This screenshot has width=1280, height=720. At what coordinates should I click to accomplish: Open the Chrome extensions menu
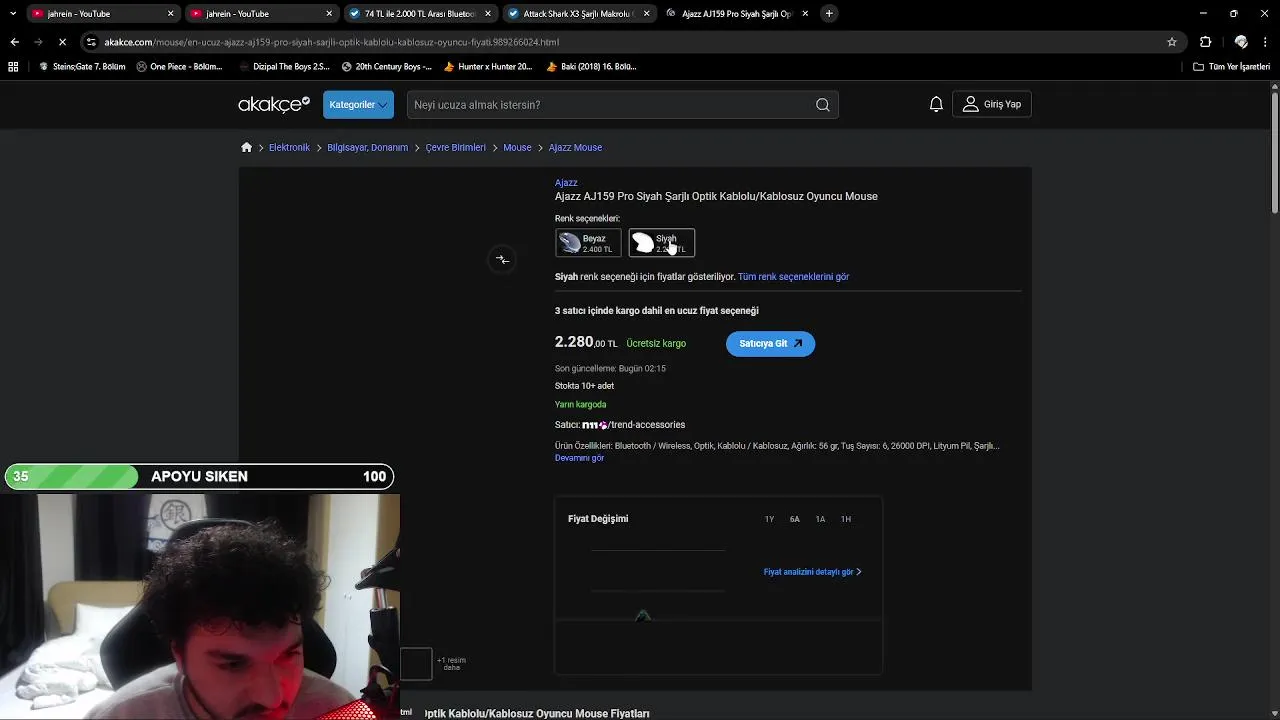point(1205,42)
